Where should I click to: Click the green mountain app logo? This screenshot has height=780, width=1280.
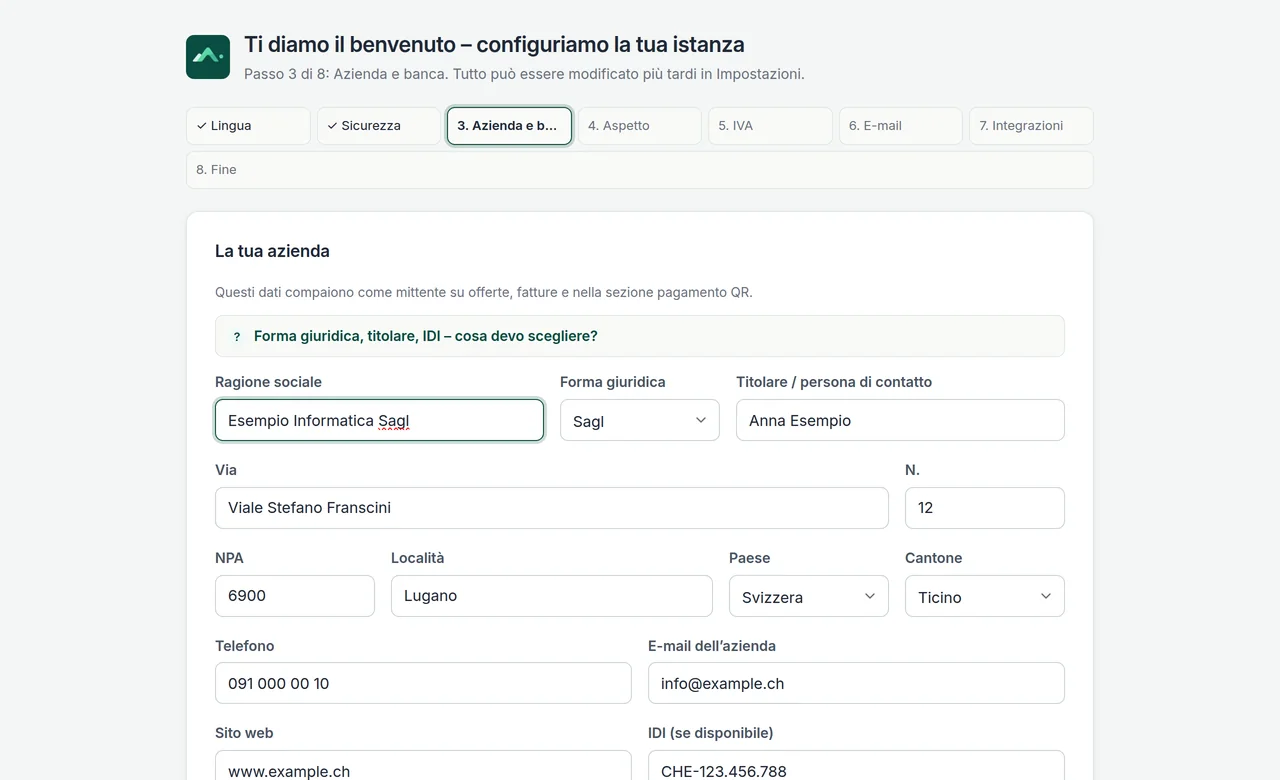point(208,57)
